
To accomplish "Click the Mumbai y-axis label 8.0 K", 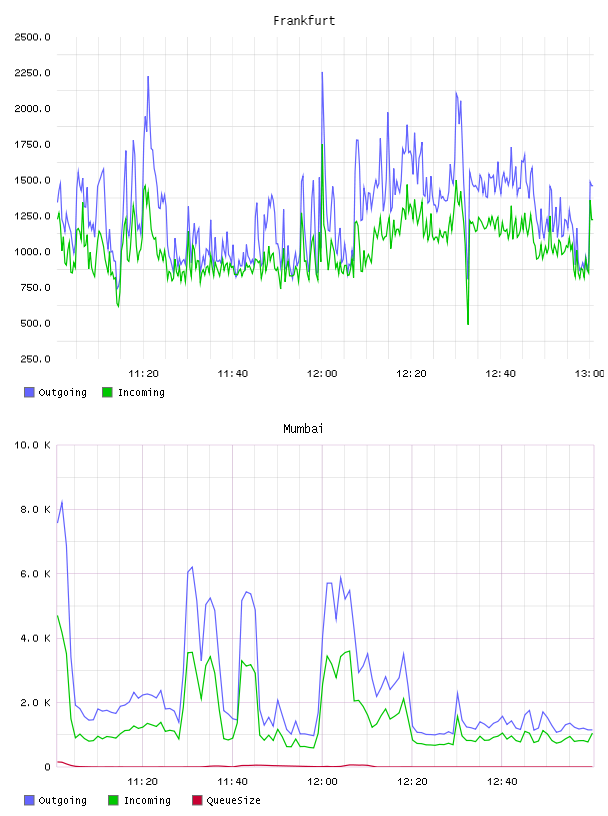I will click(35, 509).
